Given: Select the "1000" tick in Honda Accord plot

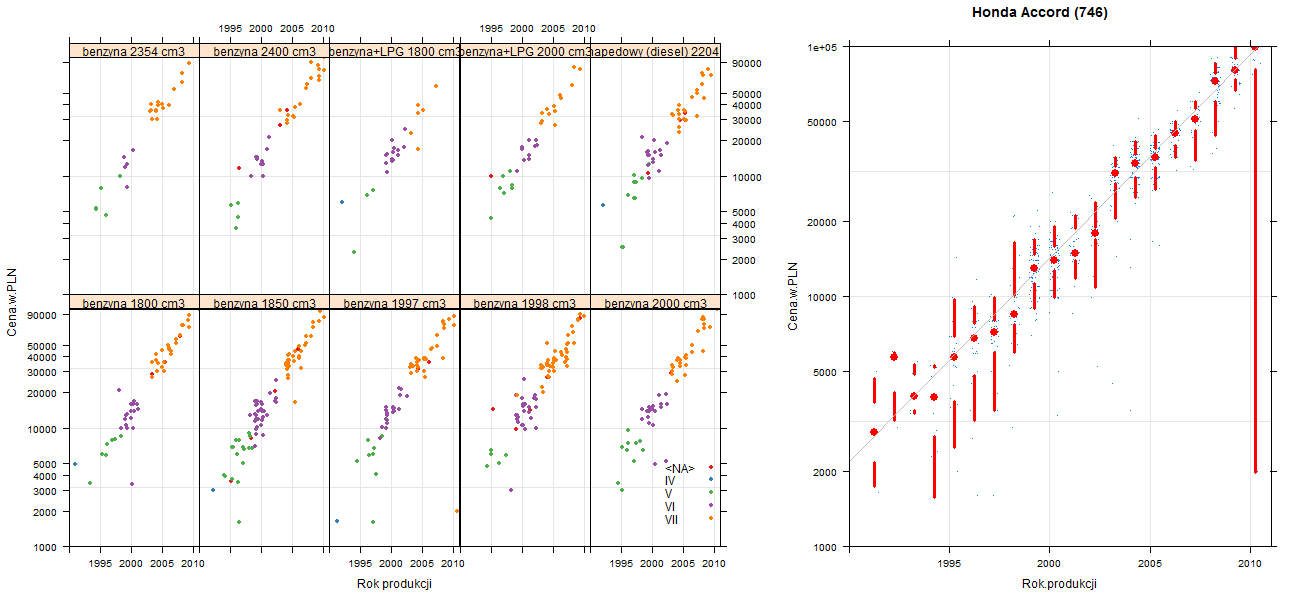Looking at the screenshot, I should 827,547.
